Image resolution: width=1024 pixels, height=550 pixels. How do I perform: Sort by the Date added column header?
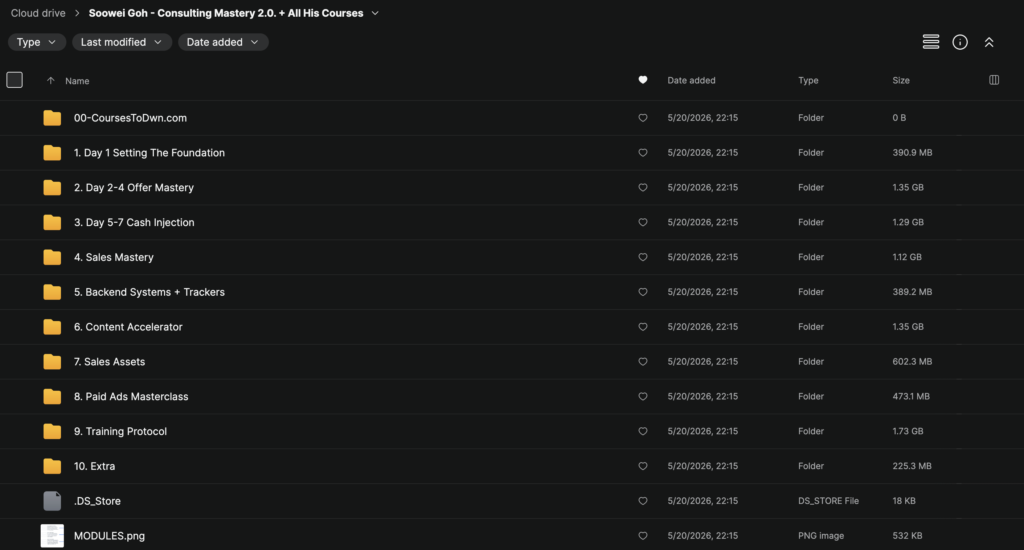(x=691, y=80)
